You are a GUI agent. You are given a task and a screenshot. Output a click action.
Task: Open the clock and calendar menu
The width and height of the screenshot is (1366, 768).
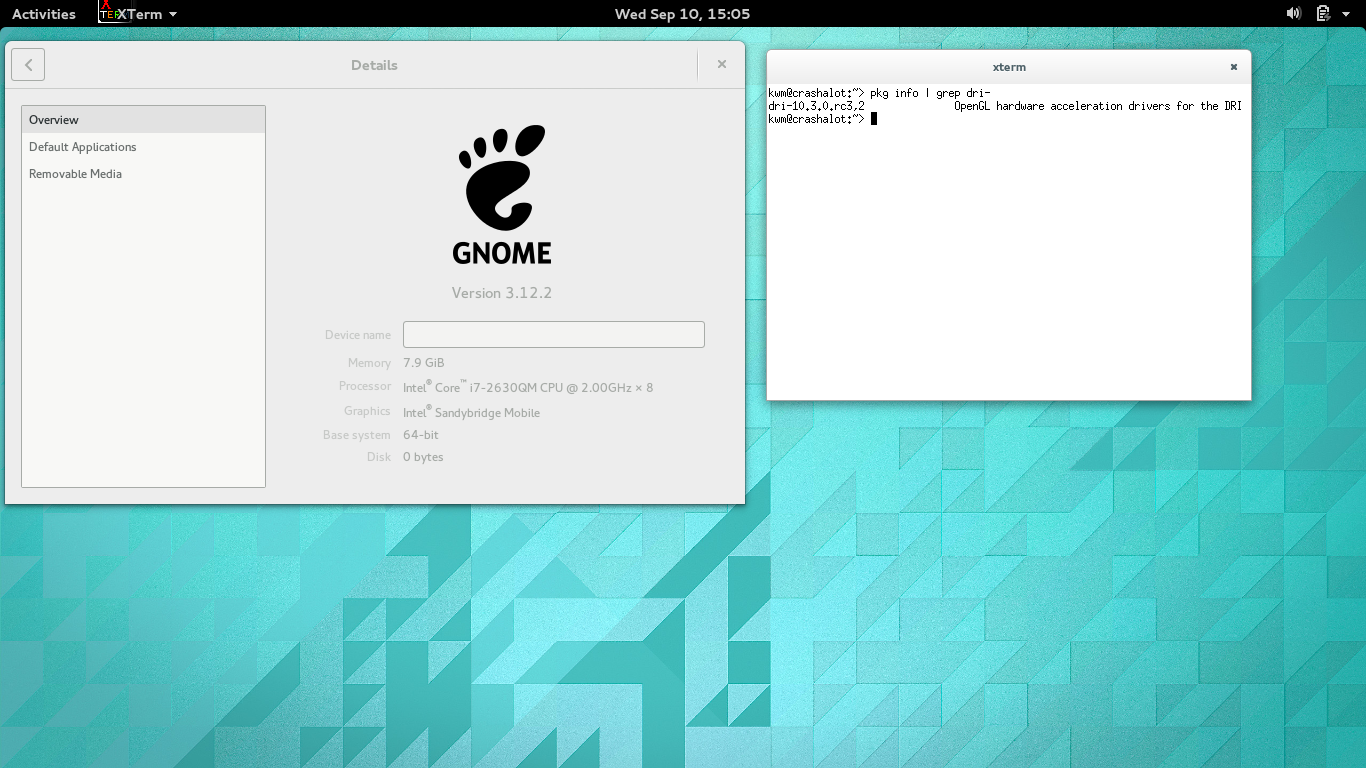click(x=682, y=14)
